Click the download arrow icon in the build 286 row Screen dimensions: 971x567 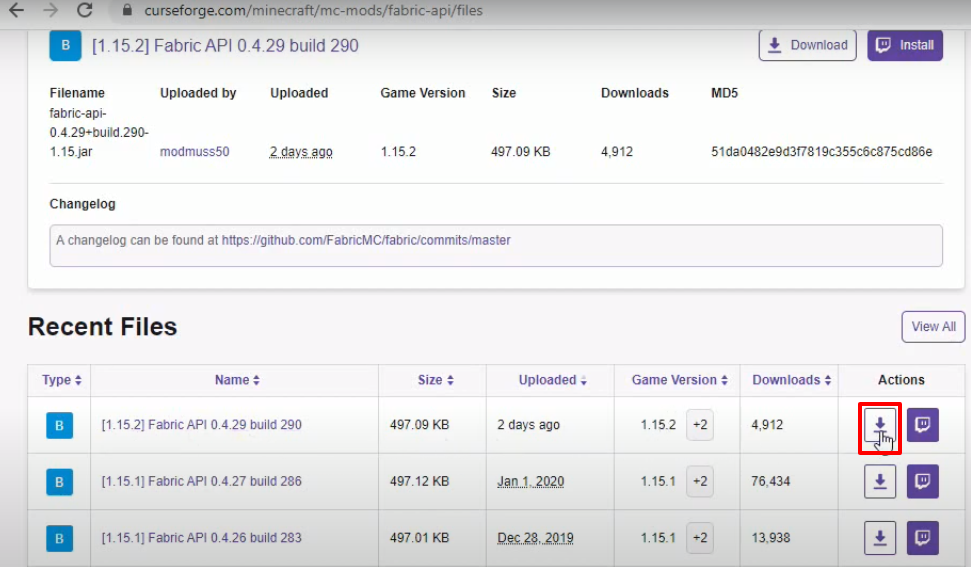(x=880, y=481)
